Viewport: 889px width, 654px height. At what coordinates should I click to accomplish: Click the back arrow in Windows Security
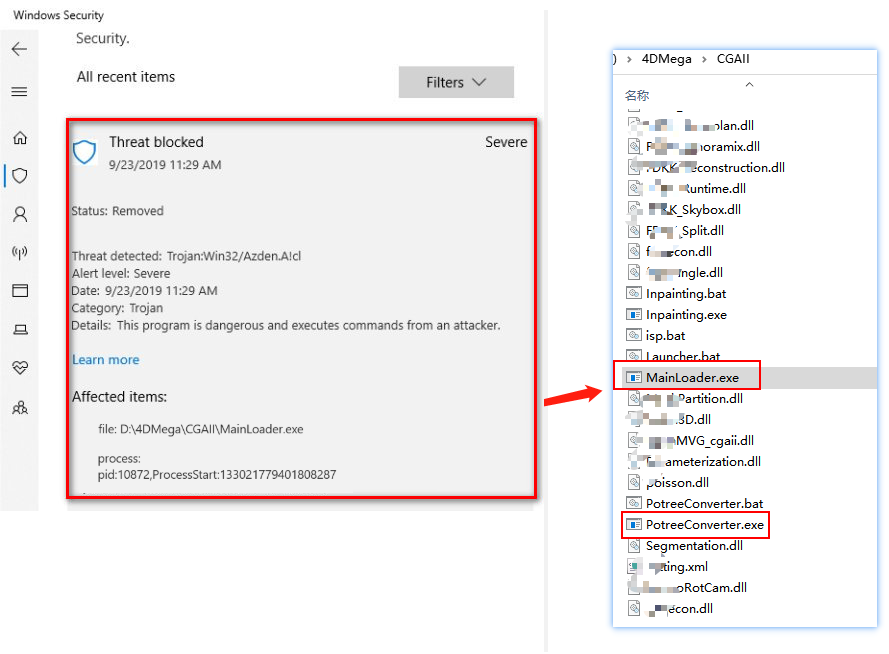coord(19,49)
